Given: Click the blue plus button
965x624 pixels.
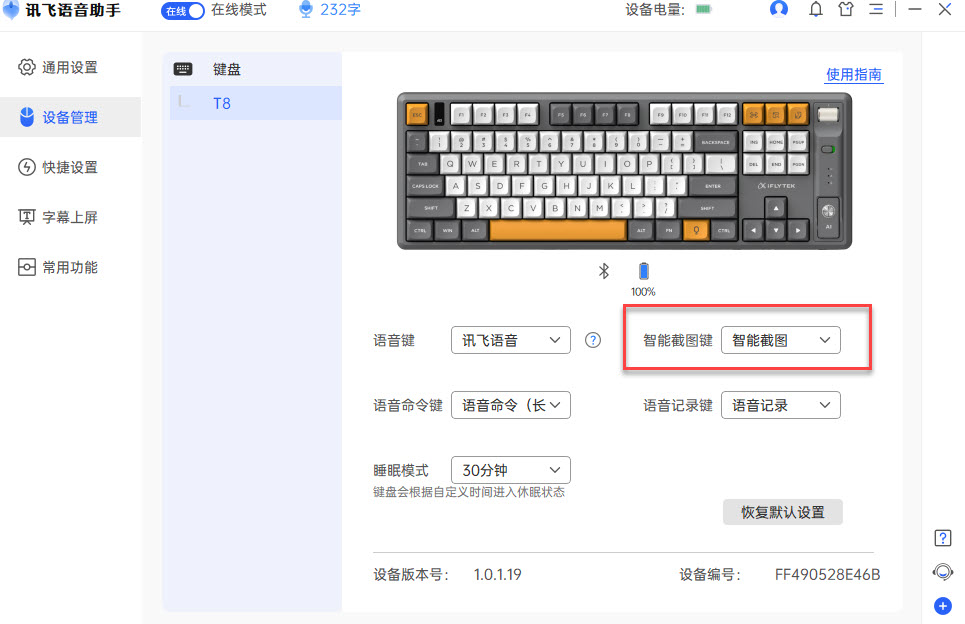Looking at the screenshot, I should point(942,606).
